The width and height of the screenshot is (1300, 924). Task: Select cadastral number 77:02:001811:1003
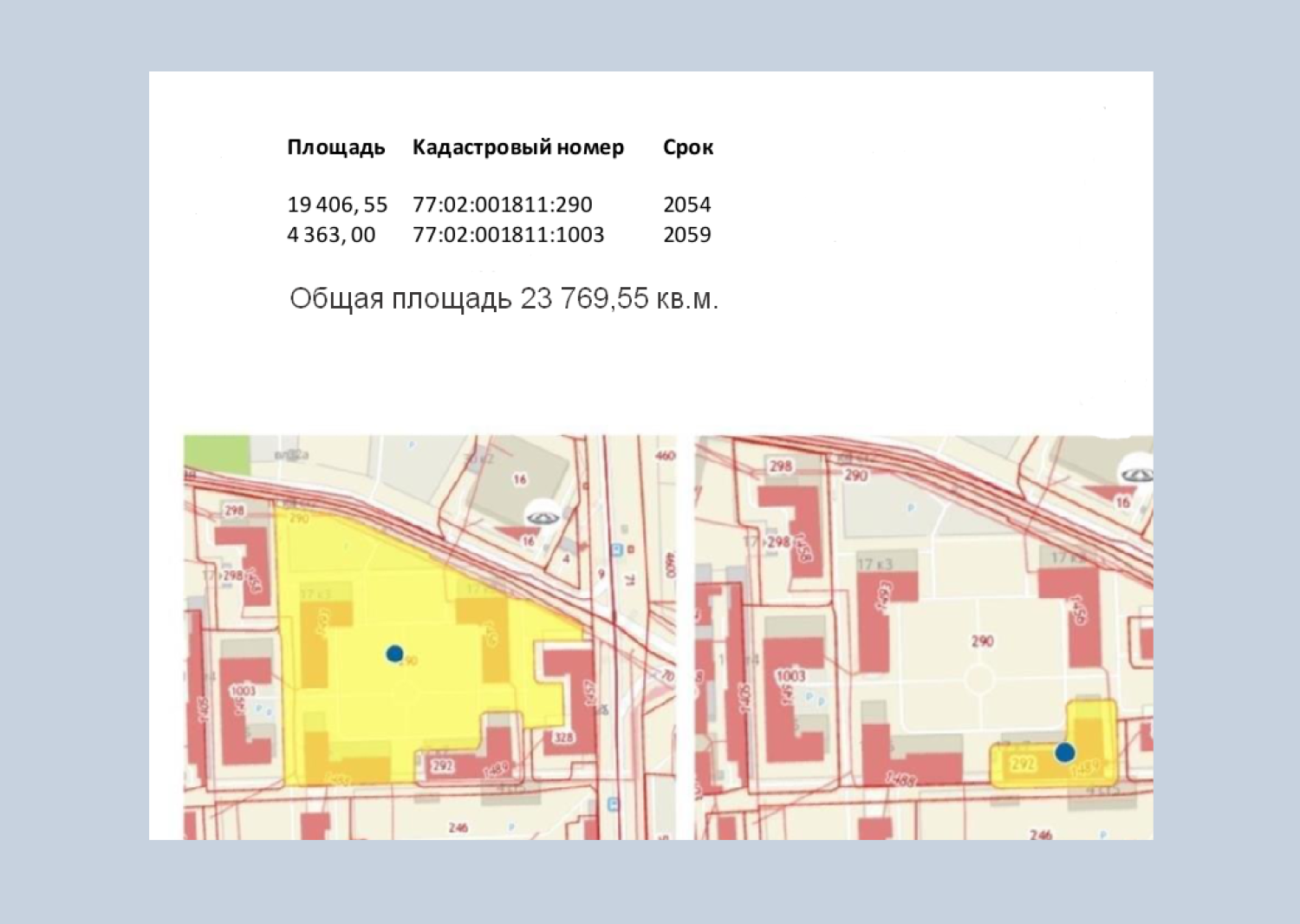pos(508,235)
